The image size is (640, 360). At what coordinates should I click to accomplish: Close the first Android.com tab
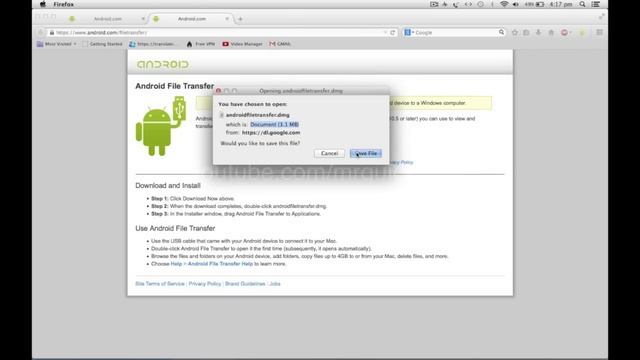coord(143,19)
